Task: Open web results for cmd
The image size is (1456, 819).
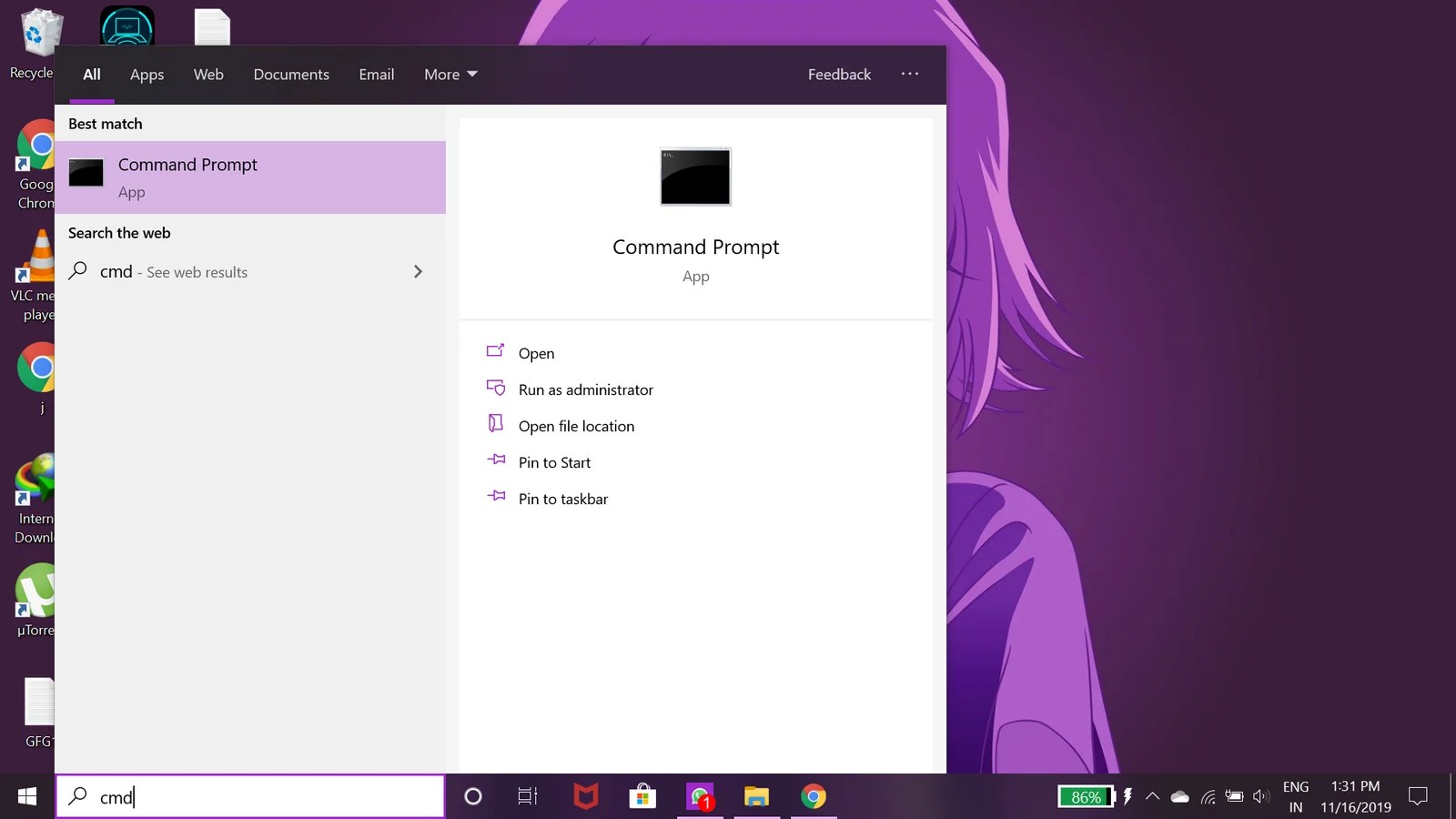Action: click(250, 271)
